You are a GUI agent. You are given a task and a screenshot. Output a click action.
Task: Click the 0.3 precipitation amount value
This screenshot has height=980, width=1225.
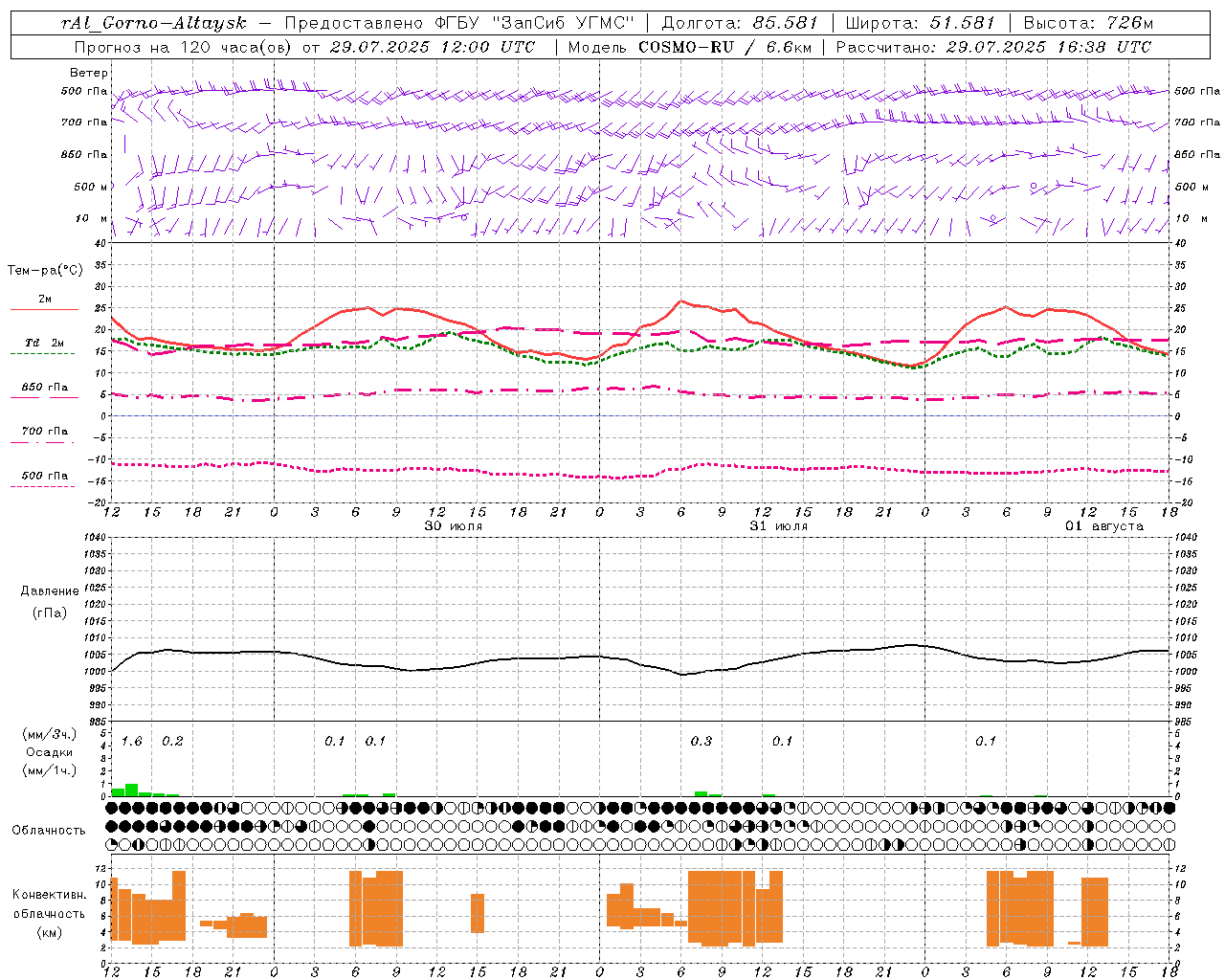click(702, 742)
